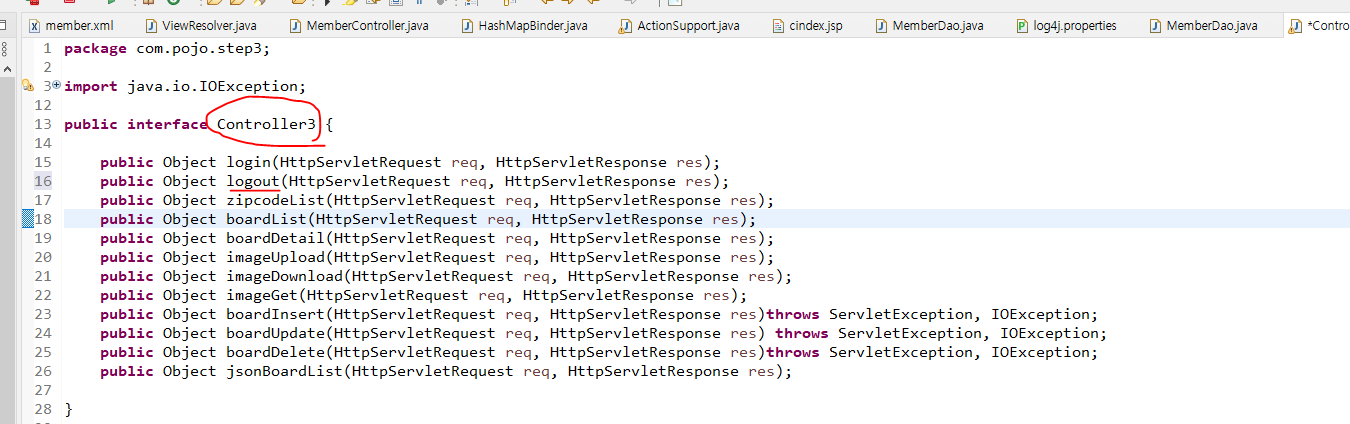Click the 'throws' keyword on the boardInsert line
The height and width of the screenshot is (424, 1350).
tap(793, 314)
